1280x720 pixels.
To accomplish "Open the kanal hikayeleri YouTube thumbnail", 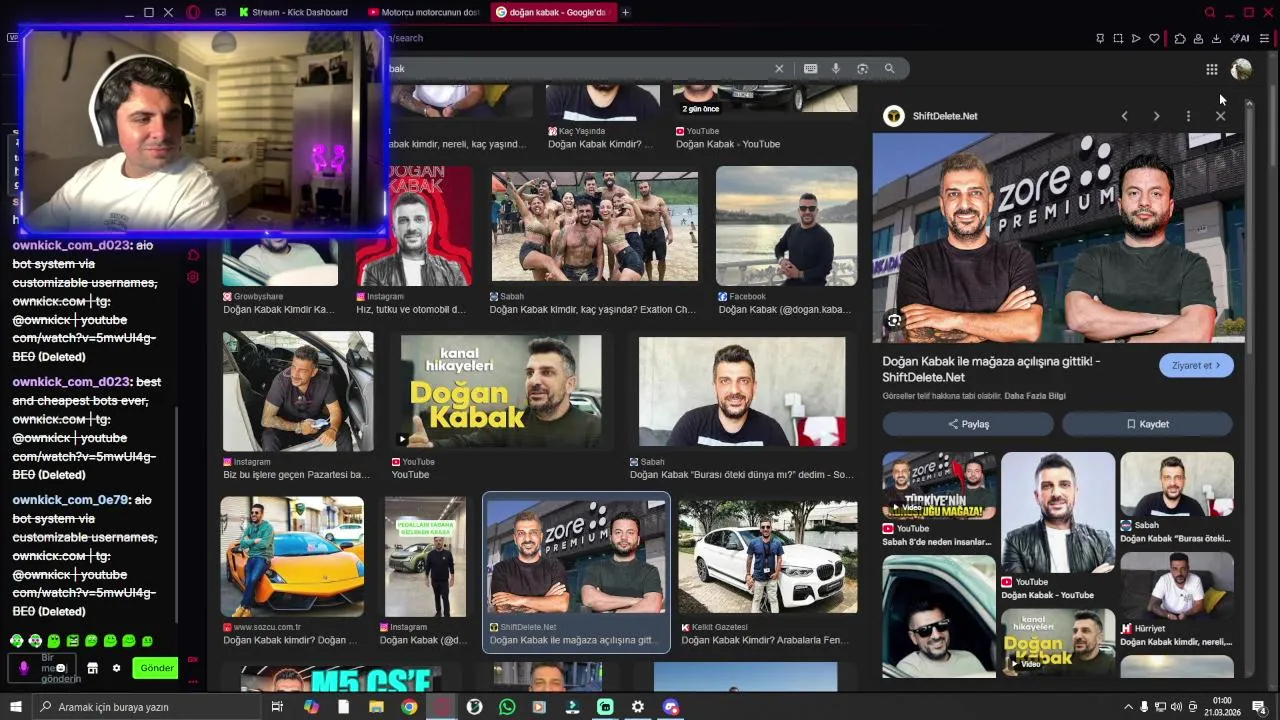I will (x=501, y=391).
